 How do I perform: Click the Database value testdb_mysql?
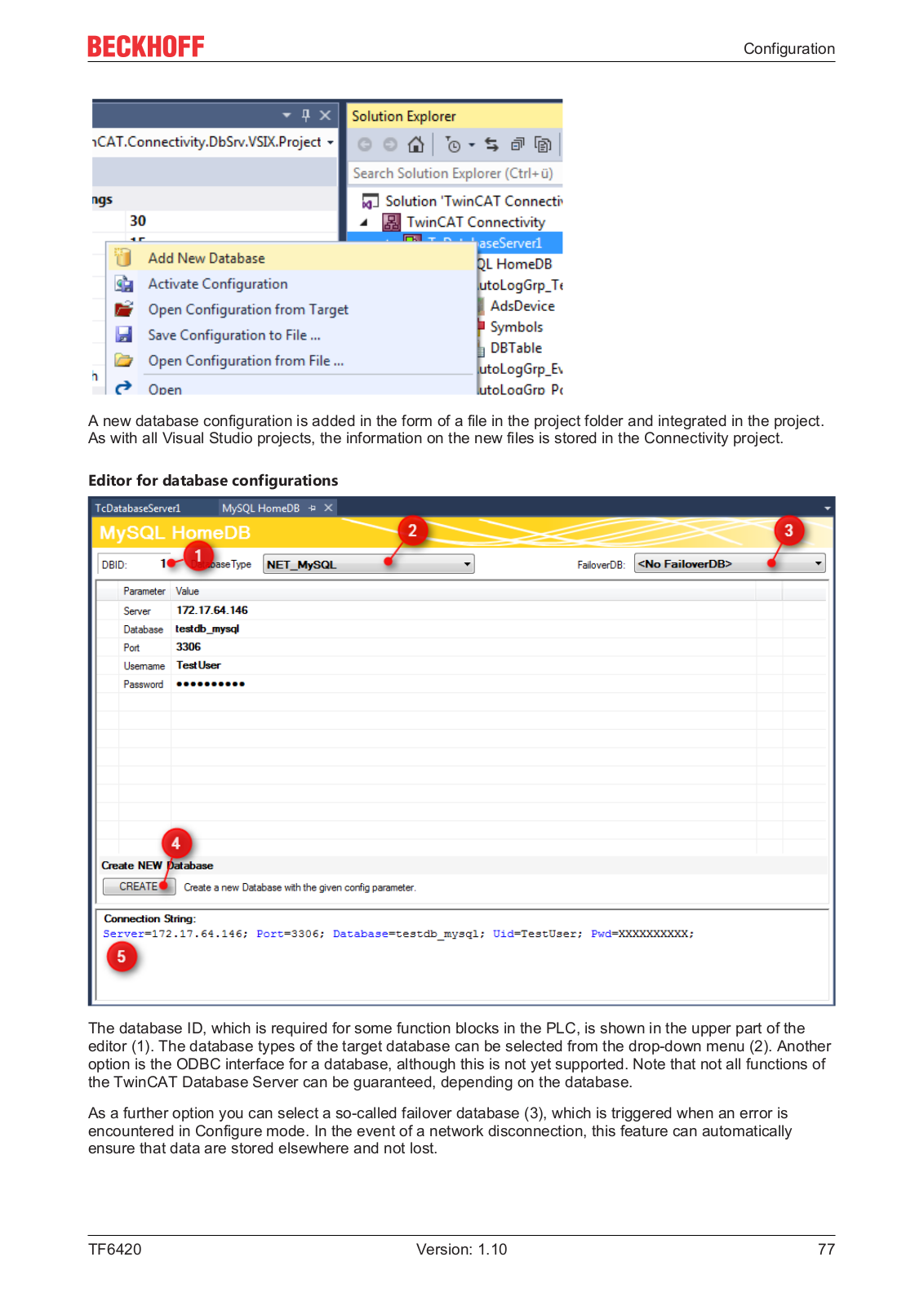click(207, 629)
